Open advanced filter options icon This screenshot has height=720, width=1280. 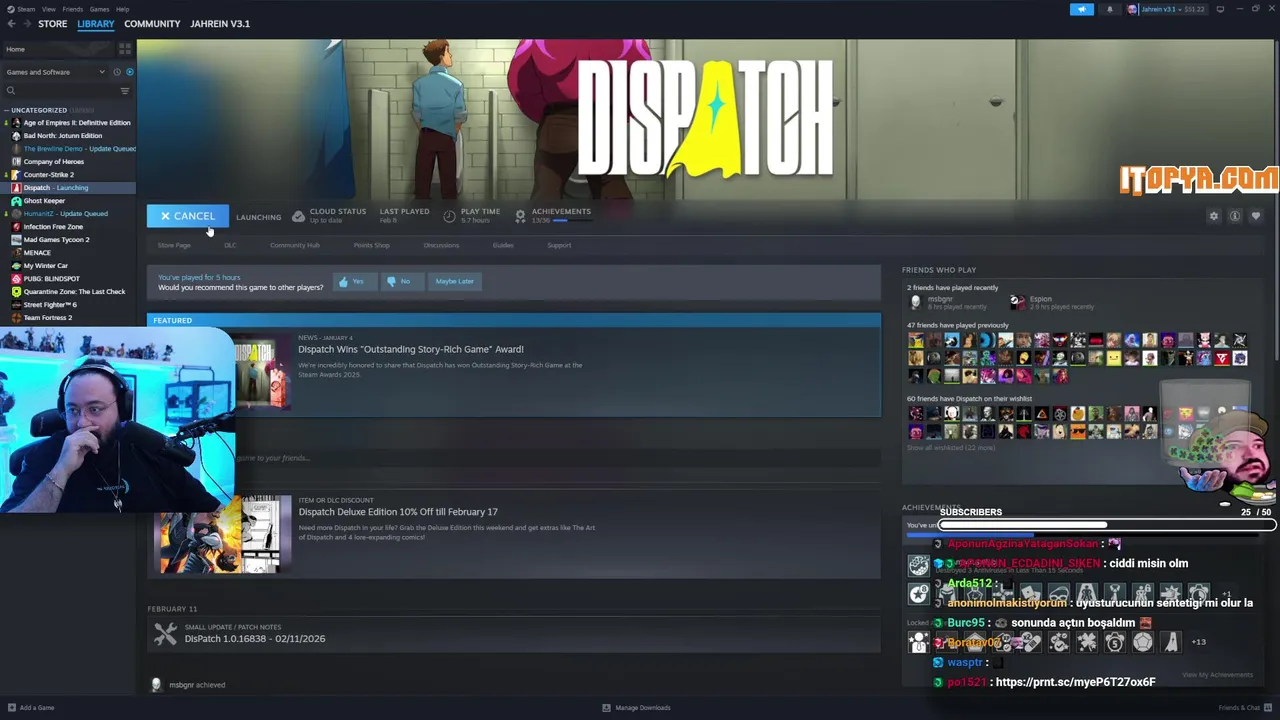pos(125,91)
